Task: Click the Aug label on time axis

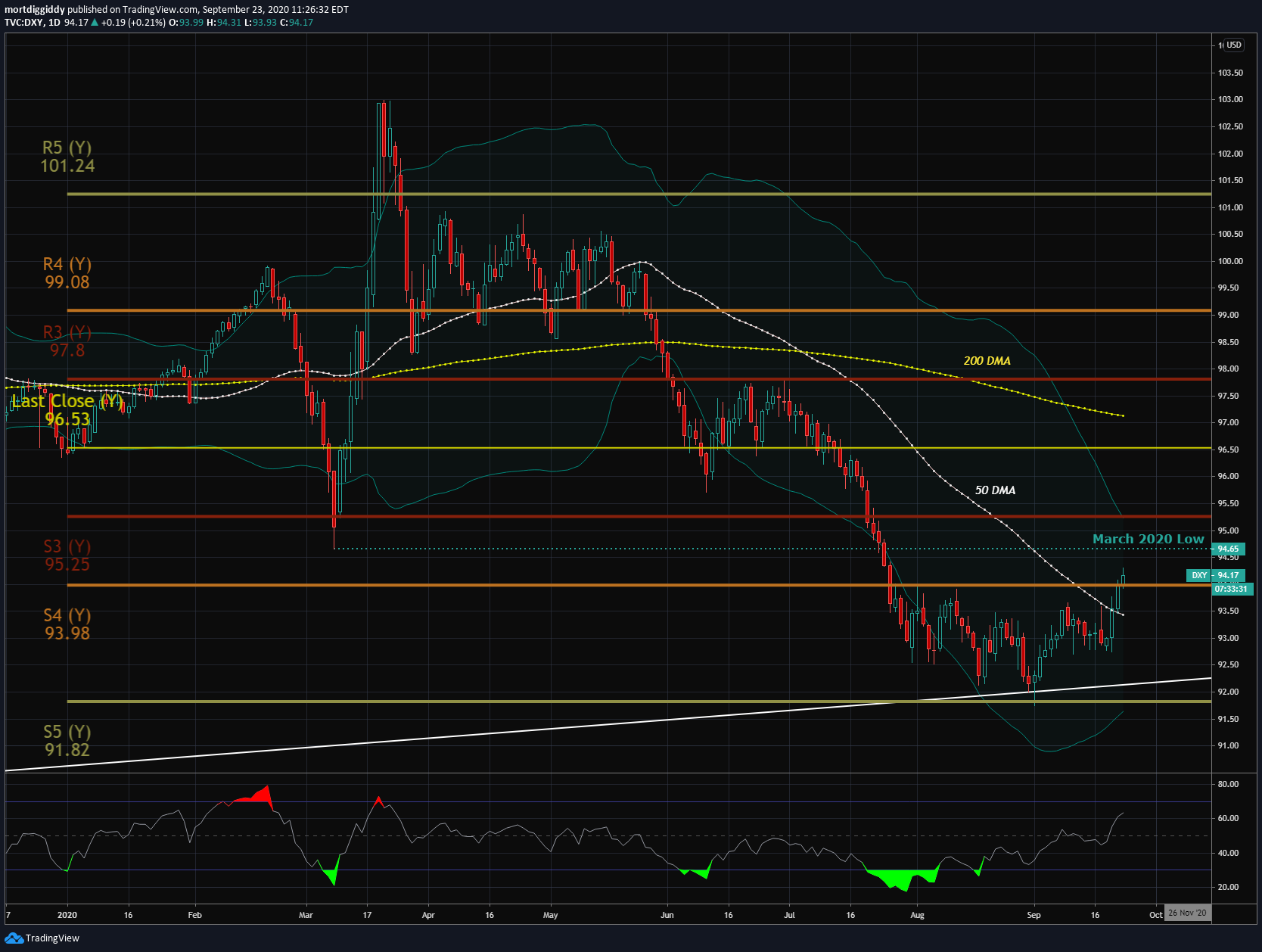Action: pyautogui.click(x=917, y=915)
